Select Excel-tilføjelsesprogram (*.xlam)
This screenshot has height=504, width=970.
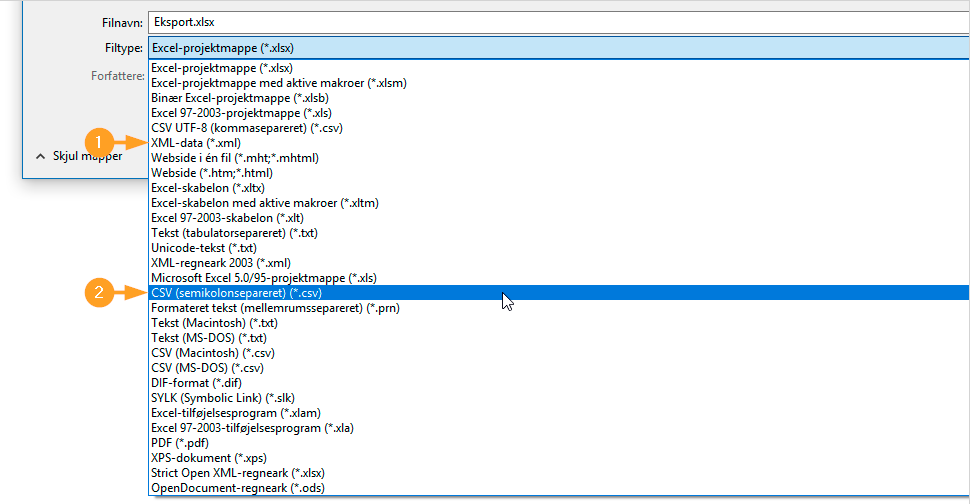pos(559,413)
